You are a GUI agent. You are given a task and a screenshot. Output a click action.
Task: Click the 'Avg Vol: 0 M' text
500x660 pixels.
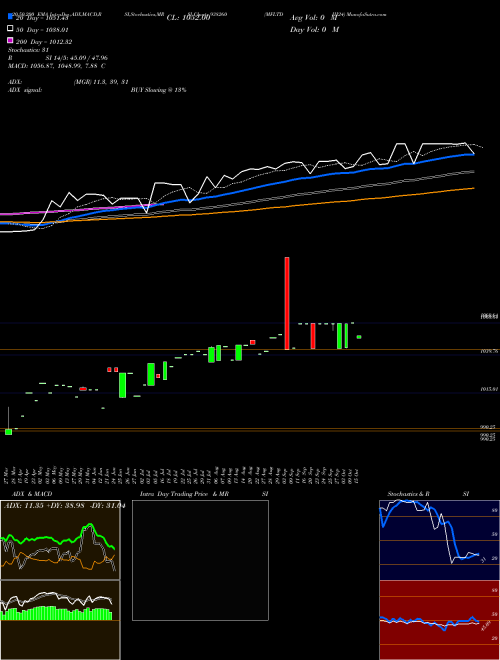coord(314,18)
